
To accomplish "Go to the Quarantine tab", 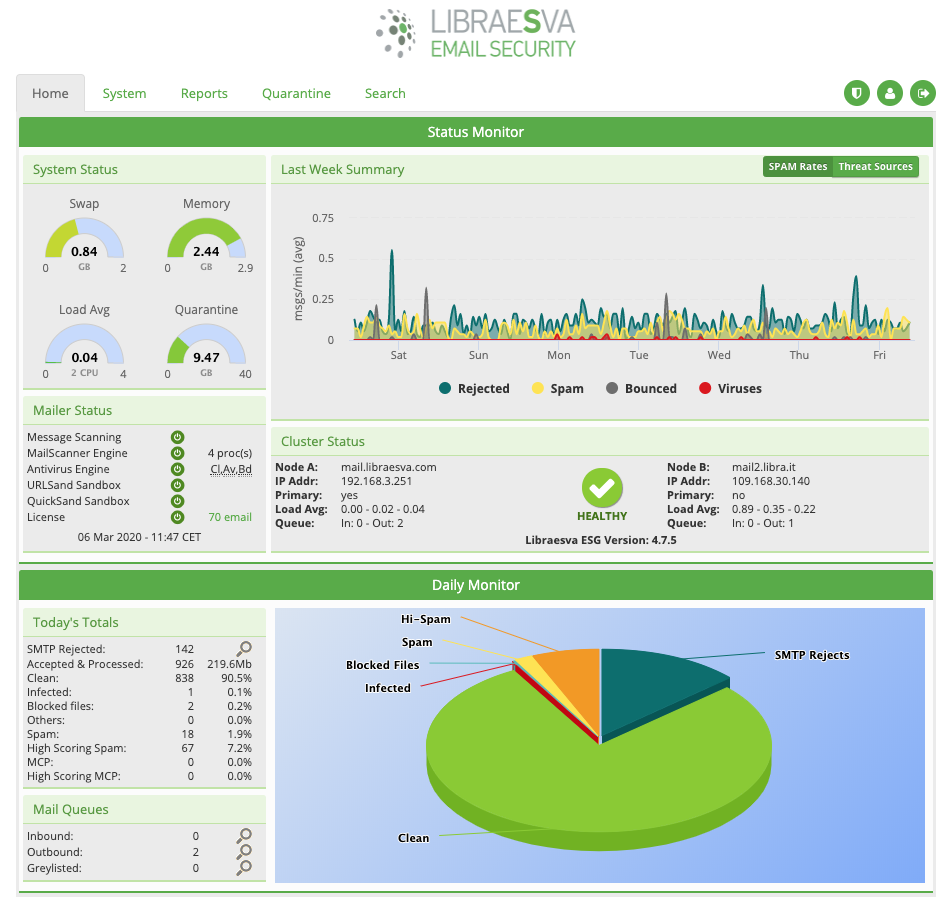I will 296,94.
